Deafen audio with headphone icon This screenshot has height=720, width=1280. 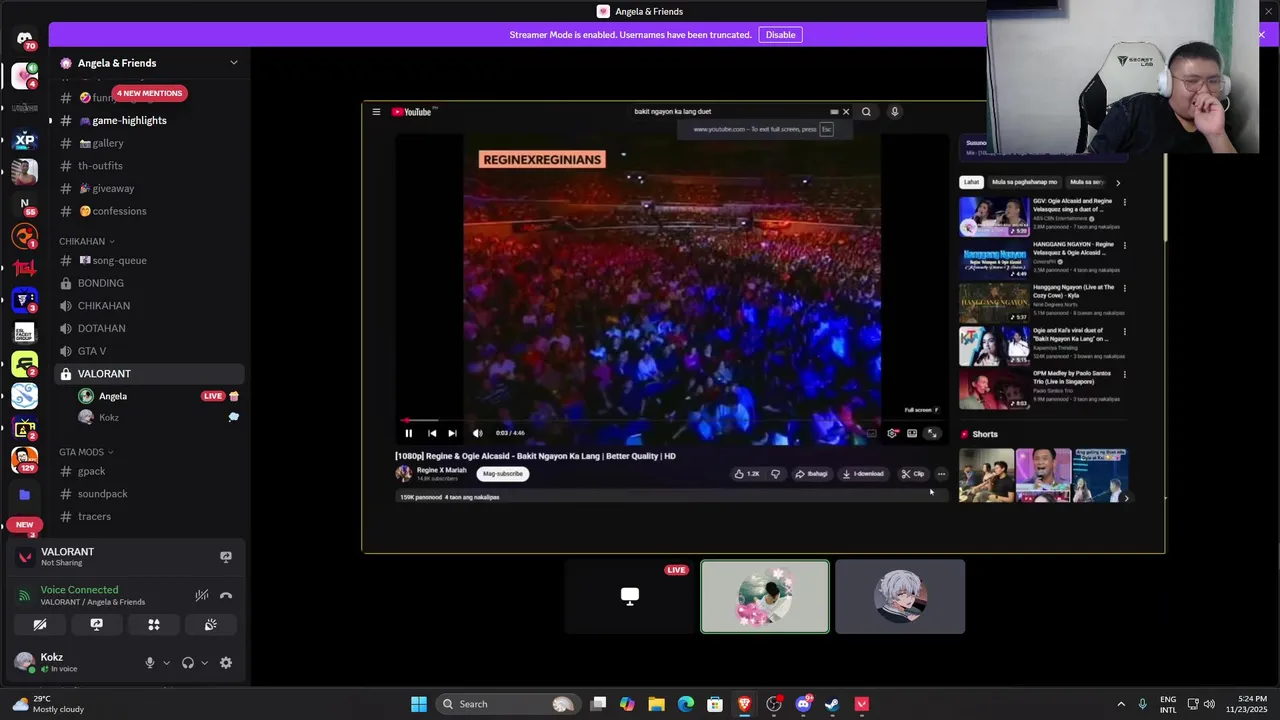click(x=188, y=662)
